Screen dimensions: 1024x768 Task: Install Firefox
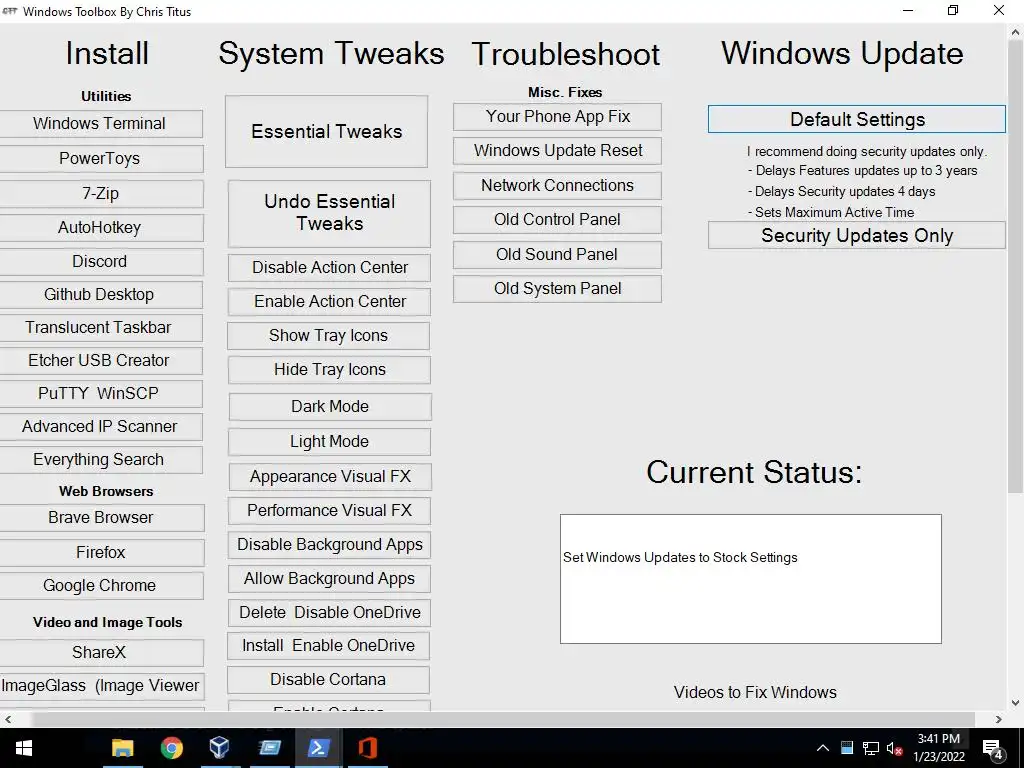pos(101,552)
